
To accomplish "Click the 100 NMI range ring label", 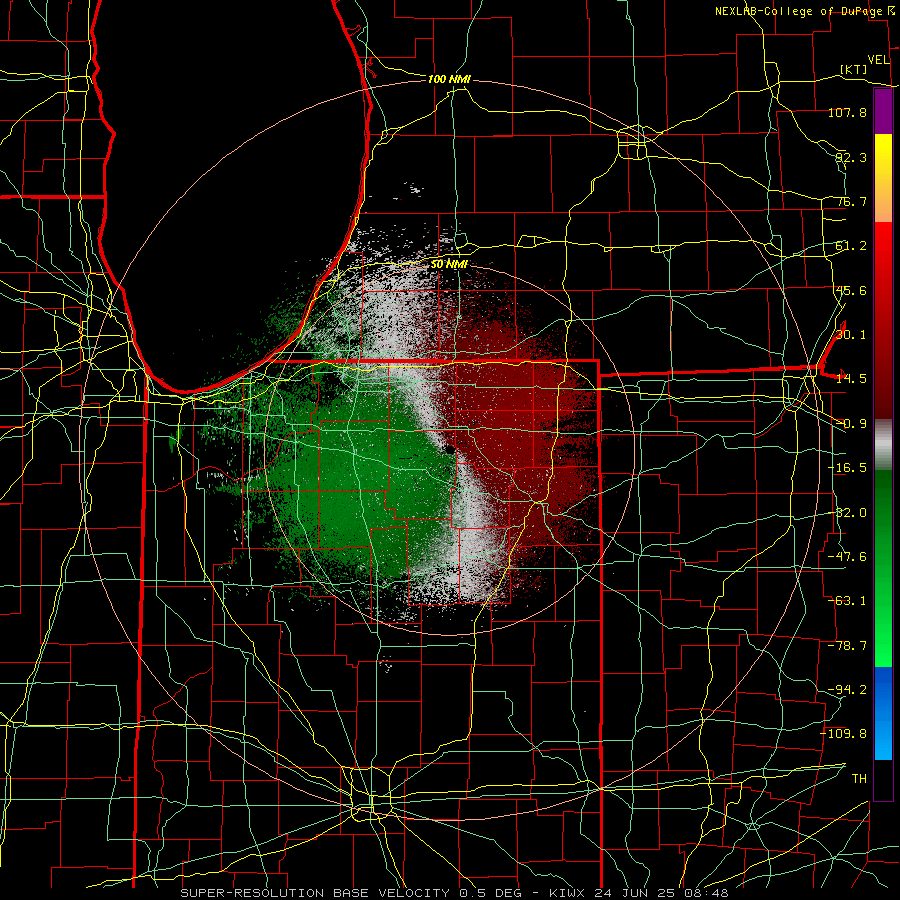I will point(449,79).
